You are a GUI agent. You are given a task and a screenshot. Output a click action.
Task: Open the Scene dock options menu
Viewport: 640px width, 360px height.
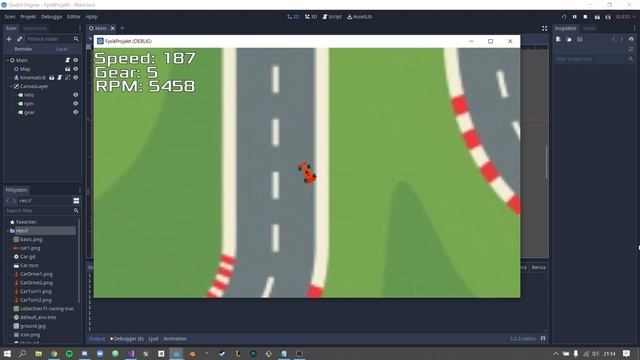[x=80, y=29]
